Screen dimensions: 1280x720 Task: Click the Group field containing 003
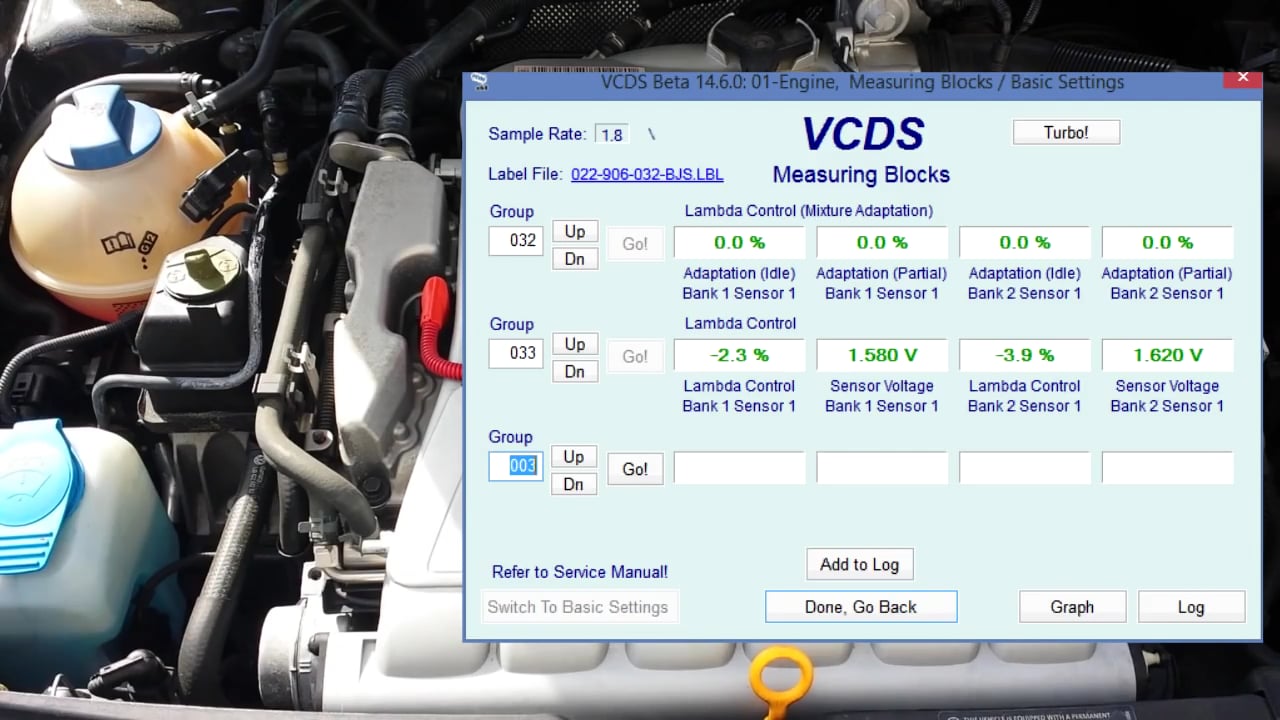tap(516, 466)
